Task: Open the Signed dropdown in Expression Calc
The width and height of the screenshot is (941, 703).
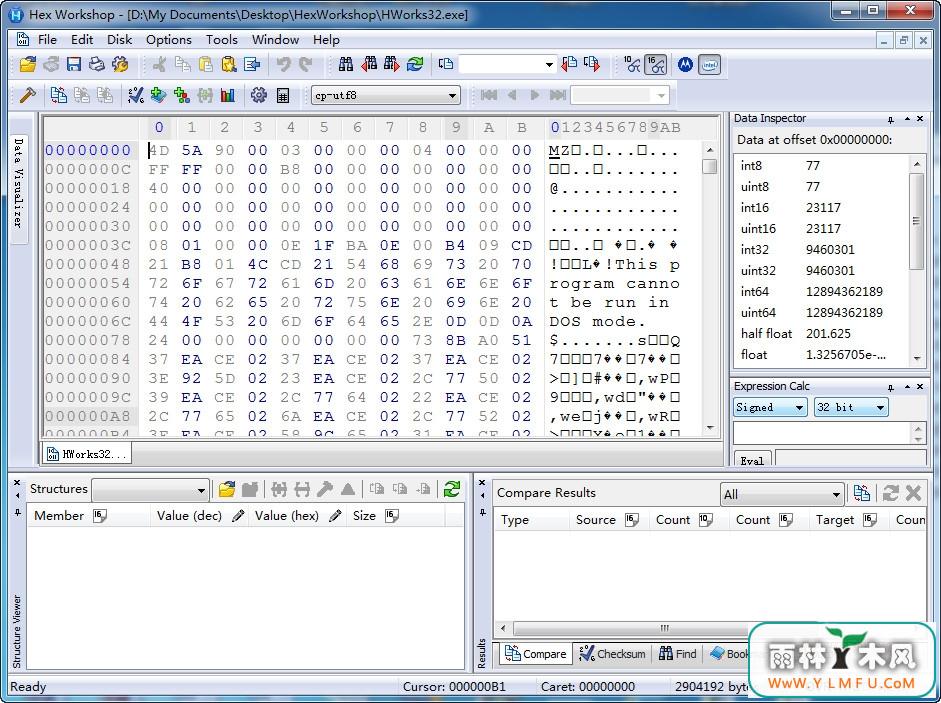Action: pyautogui.click(x=799, y=408)
